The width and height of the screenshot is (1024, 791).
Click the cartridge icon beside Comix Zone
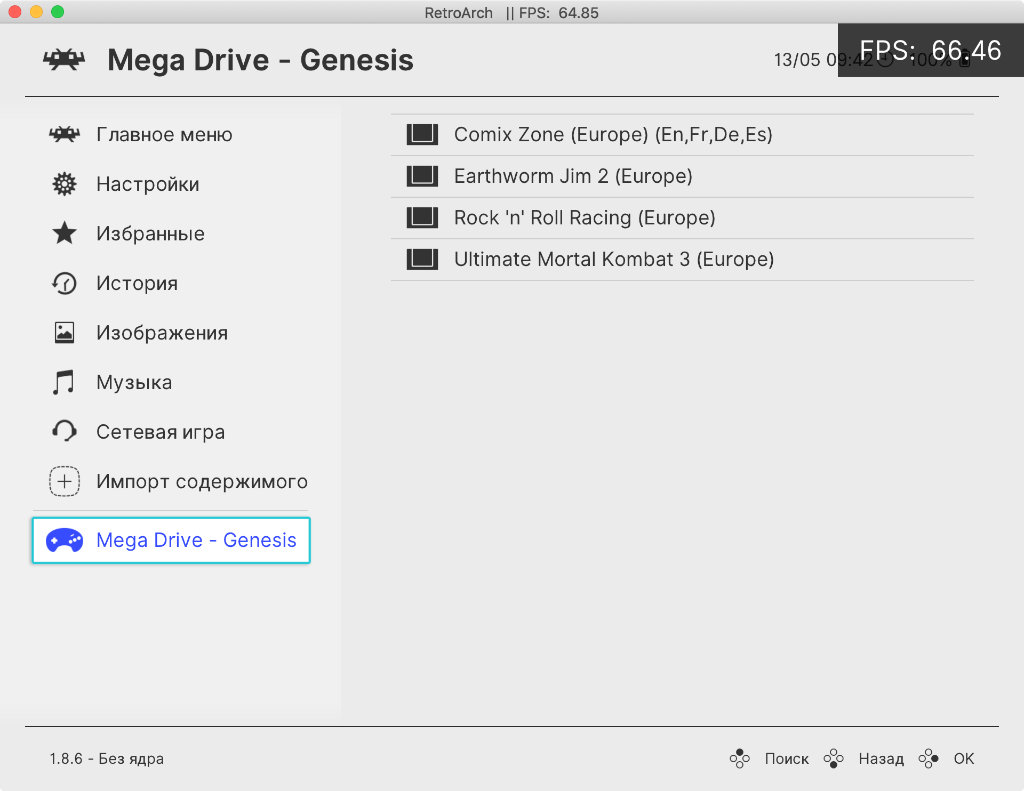423,134
